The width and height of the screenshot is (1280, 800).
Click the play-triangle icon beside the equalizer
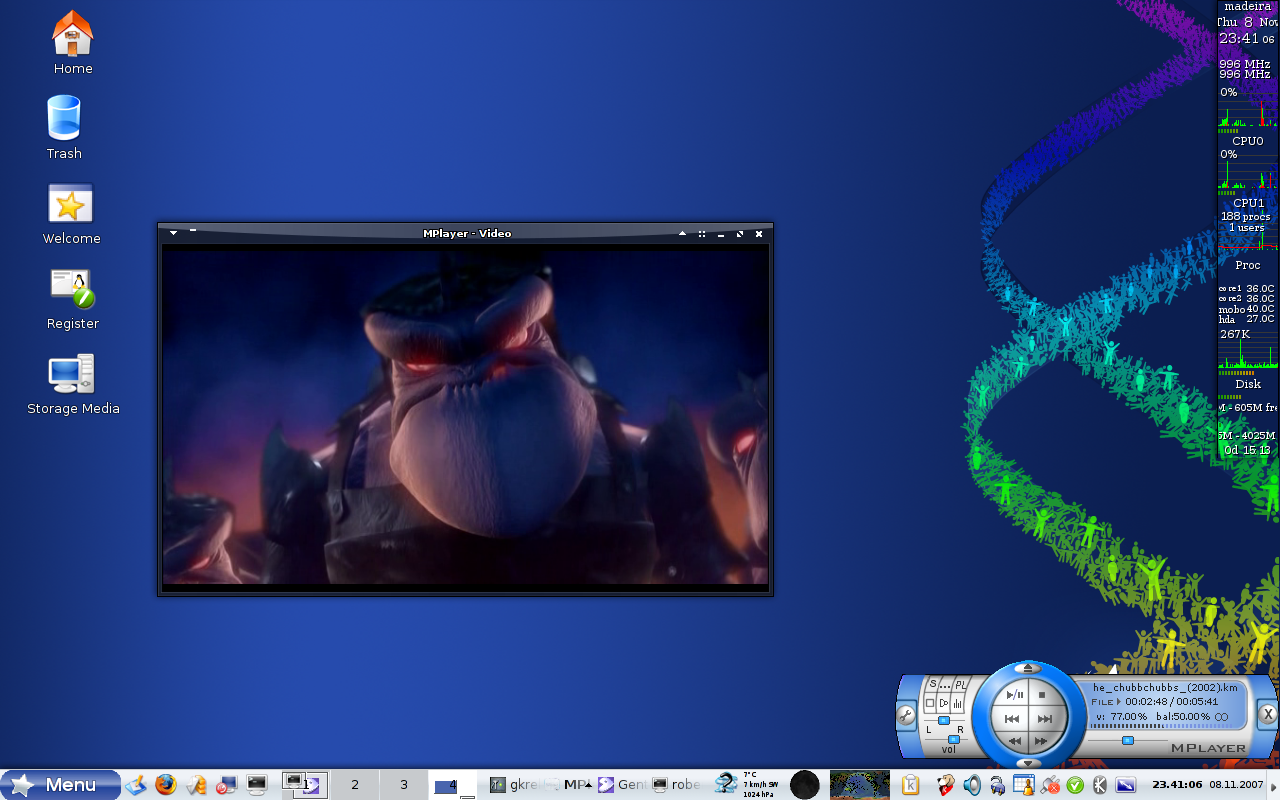click(943, 704)
